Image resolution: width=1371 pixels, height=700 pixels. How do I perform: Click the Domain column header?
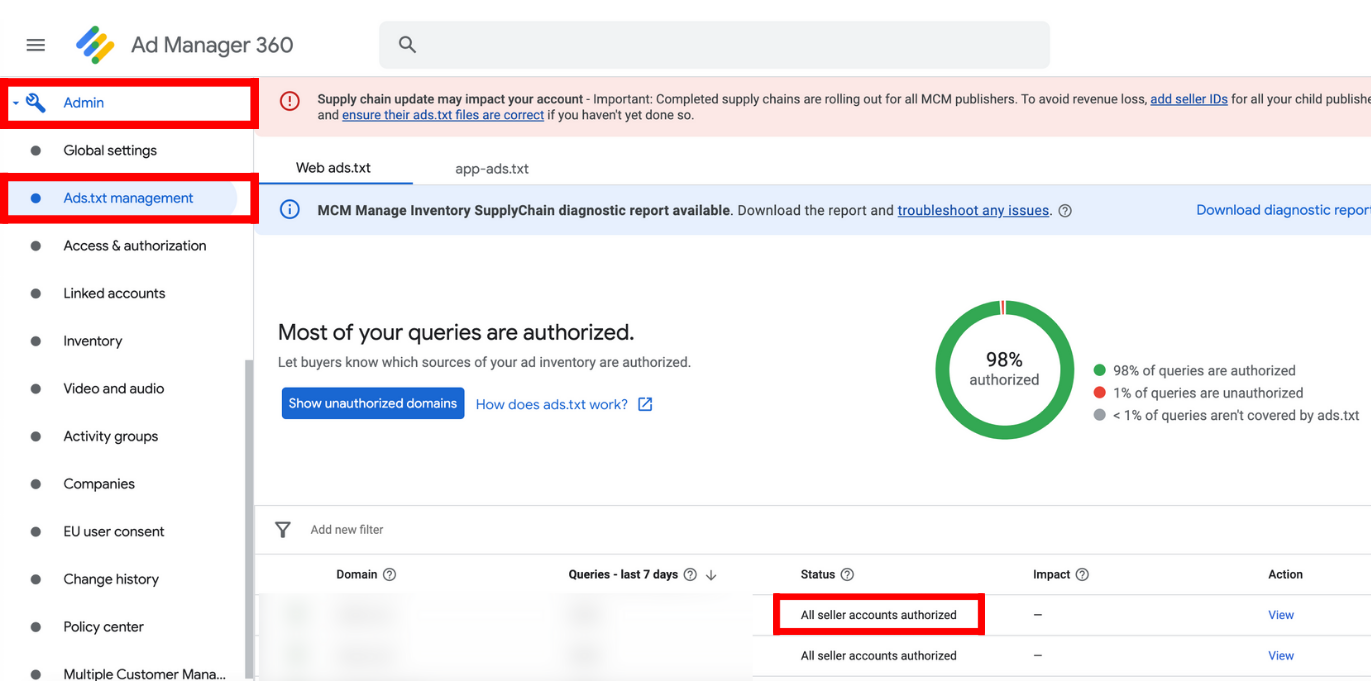pos(357,575)
